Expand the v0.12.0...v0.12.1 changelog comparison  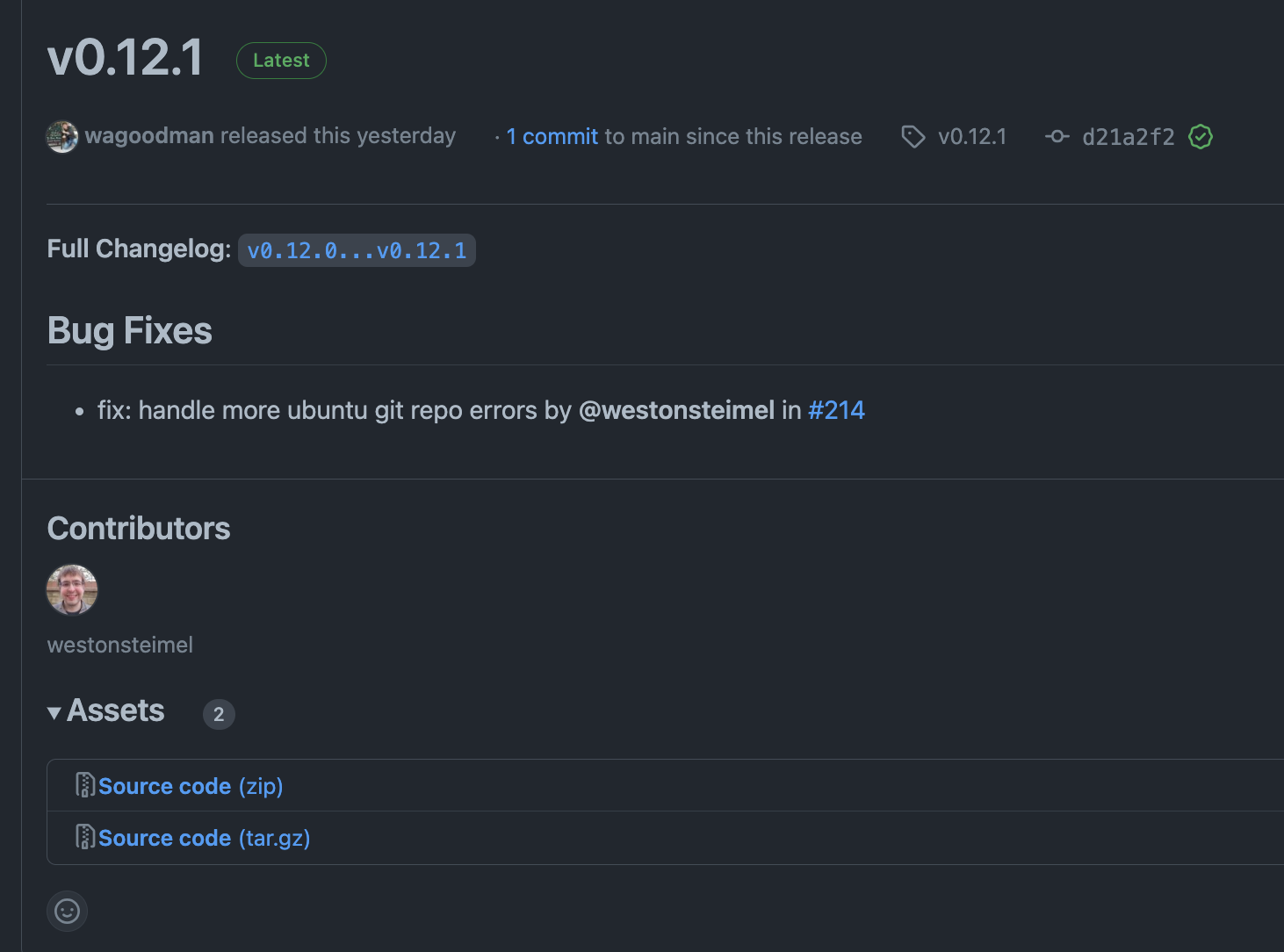357,250
